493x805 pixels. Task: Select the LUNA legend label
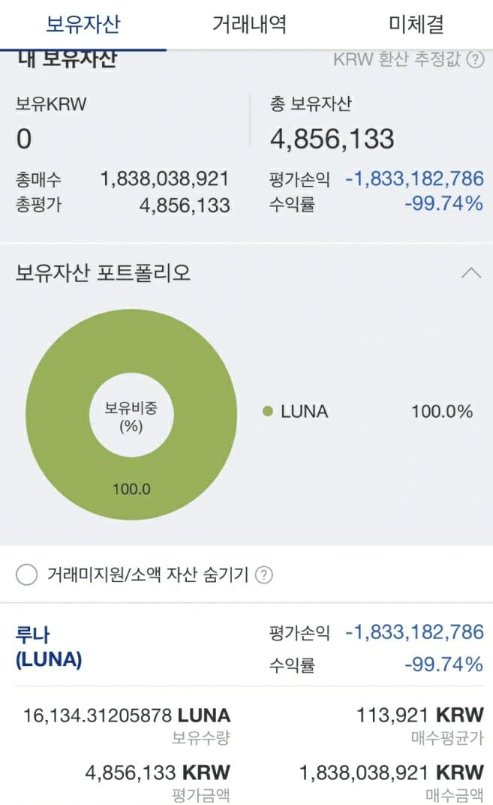tap(304, 411)
